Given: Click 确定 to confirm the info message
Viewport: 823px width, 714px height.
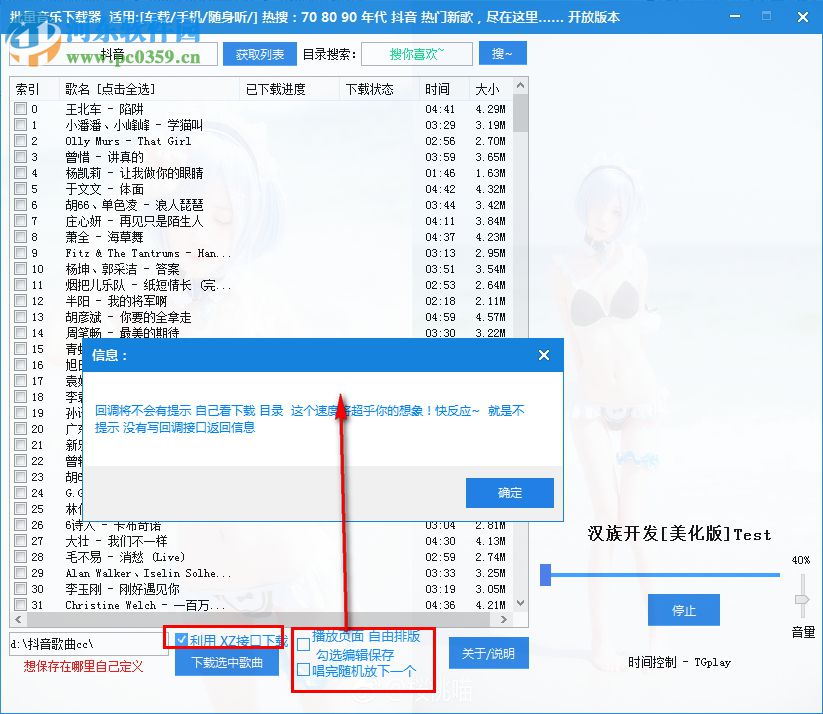Looking at the screenshot, I should (x=509, y=493).
